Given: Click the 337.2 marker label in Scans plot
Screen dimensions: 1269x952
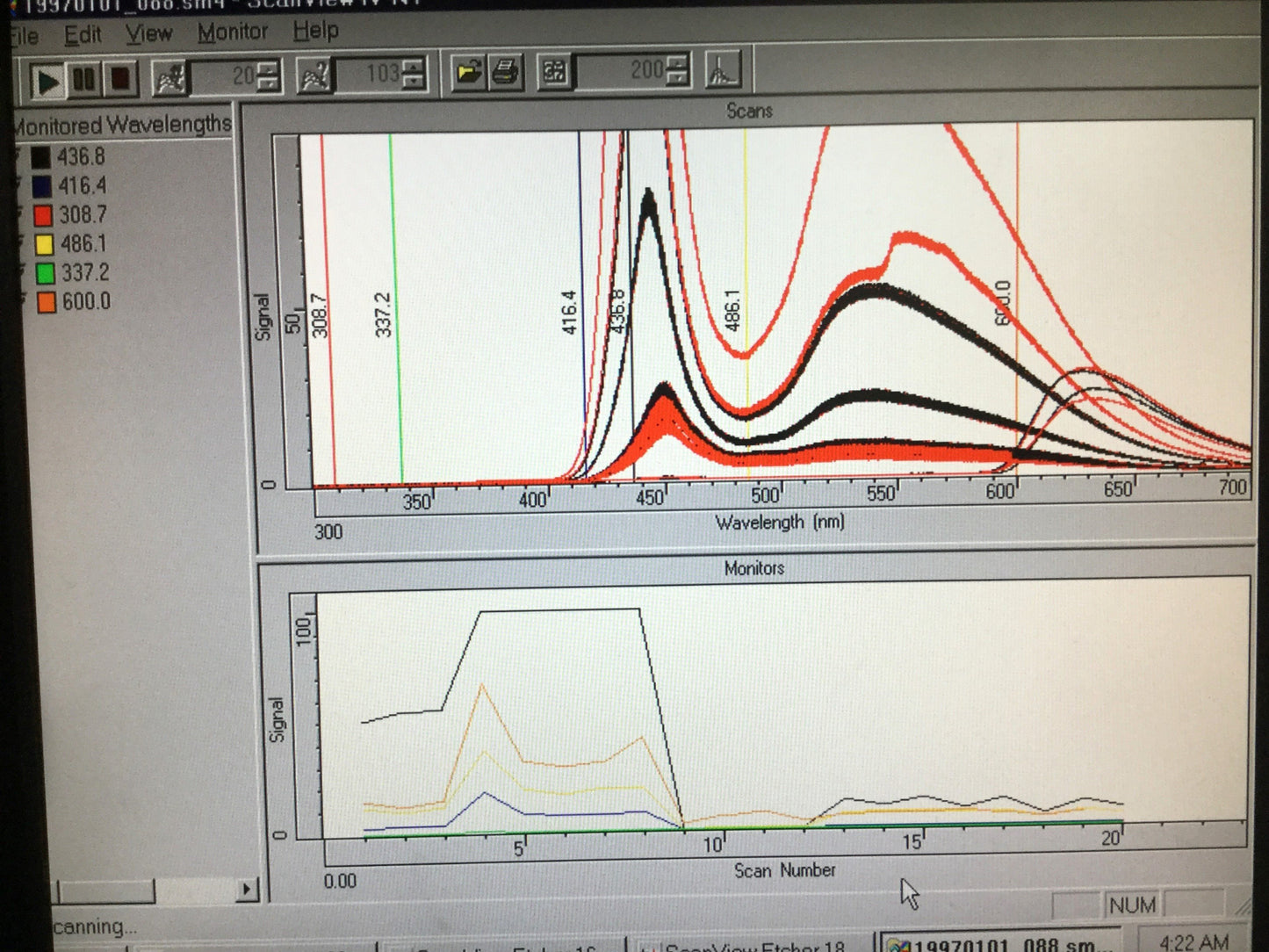Looking at the screenshot, I should (x=383, y=314).
